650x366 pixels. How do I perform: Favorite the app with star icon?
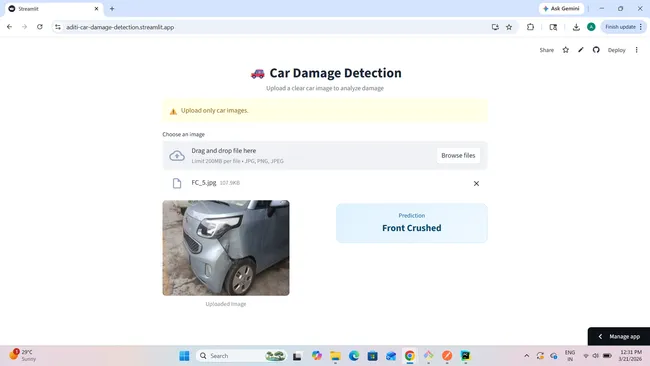[x=565, y=50]
